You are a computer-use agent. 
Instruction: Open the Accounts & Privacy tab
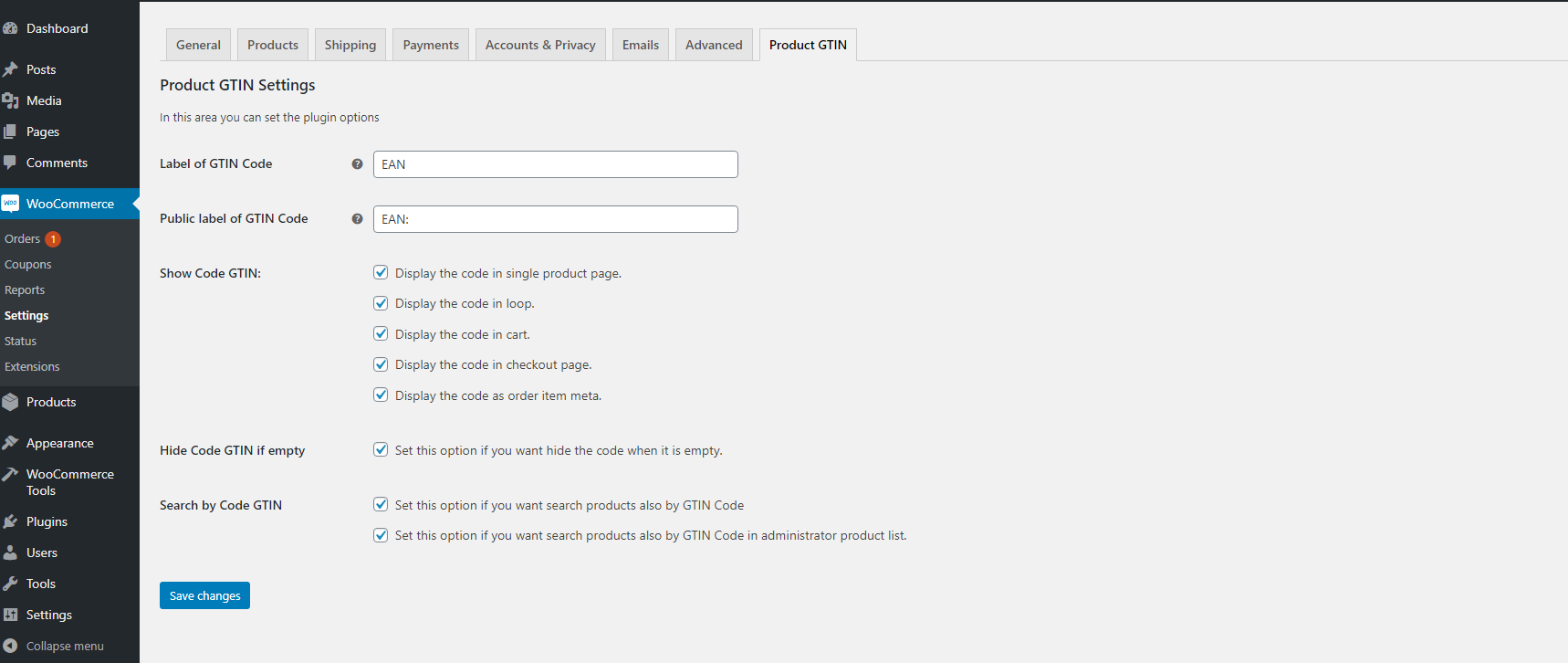pyautogui.click(x=539, y=45)
